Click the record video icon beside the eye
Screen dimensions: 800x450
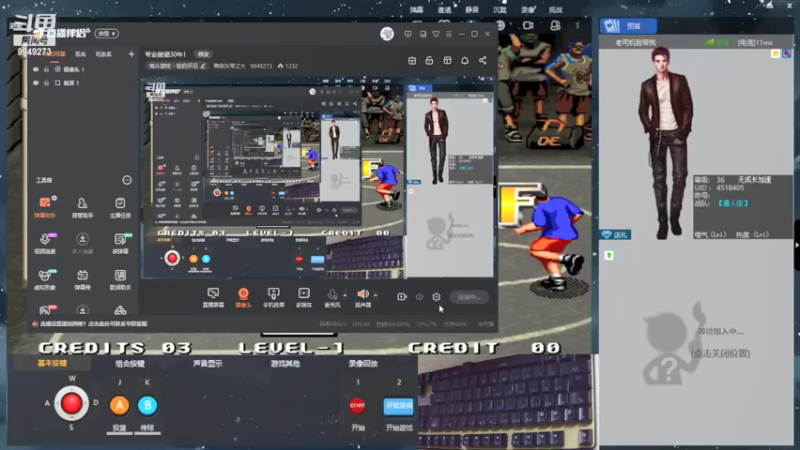(402, 296)
